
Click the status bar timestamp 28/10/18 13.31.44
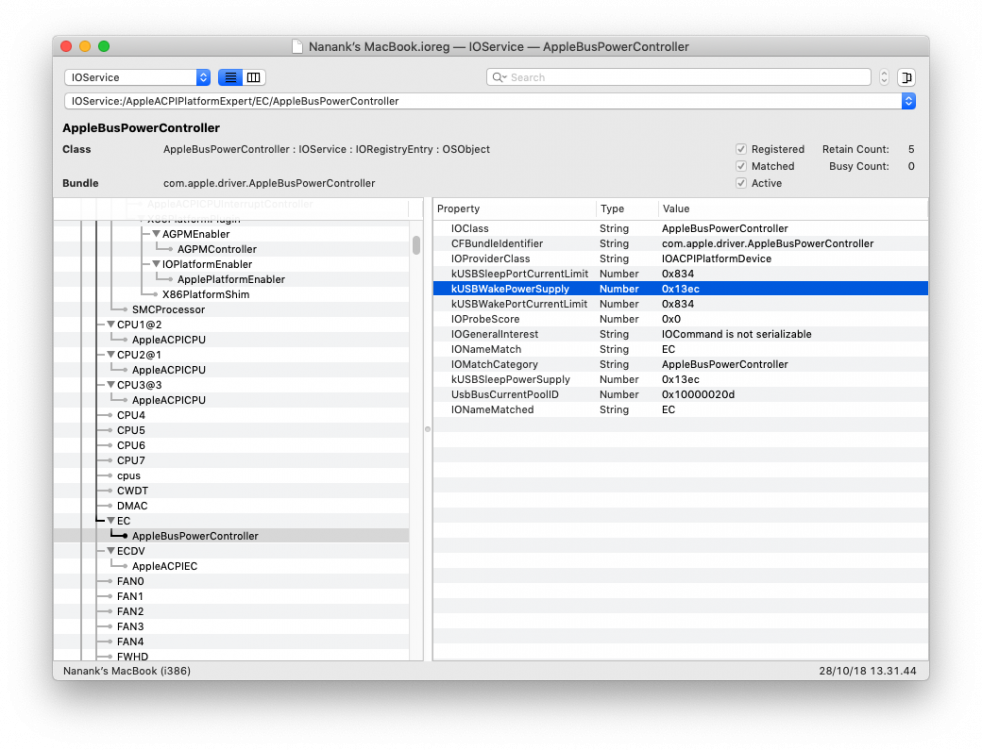(867, 670)
